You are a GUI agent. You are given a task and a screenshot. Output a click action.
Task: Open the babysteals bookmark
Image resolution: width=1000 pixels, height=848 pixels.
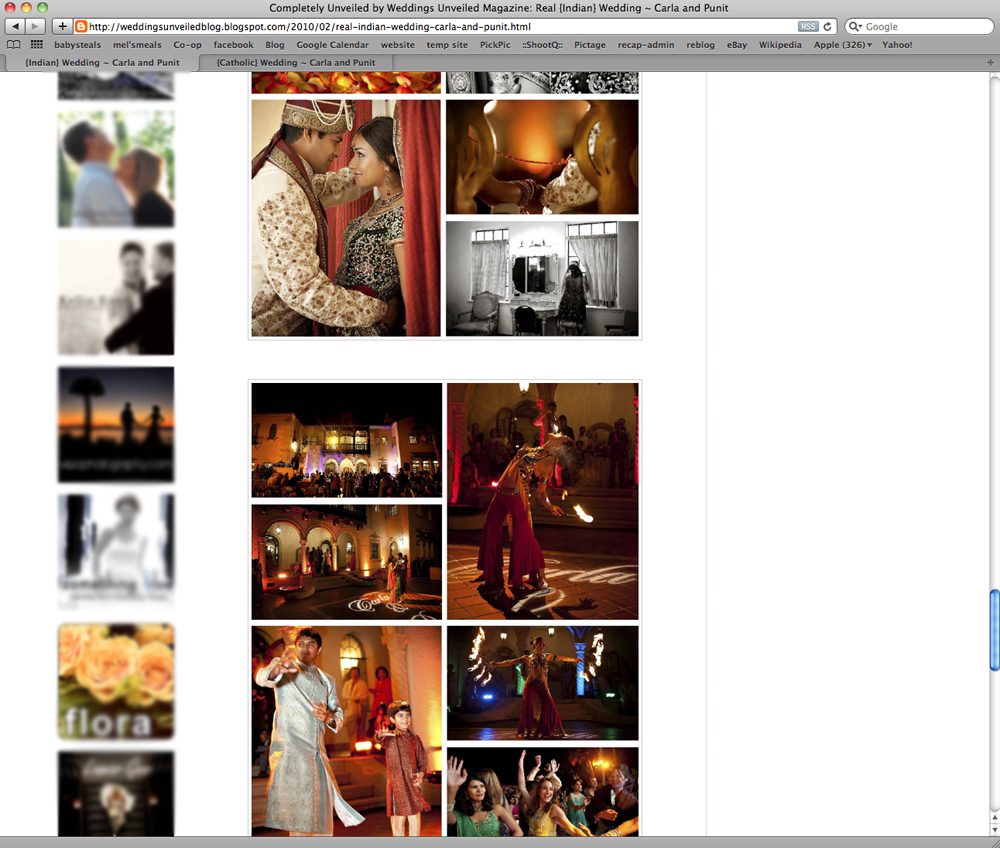click(x=77, y=45)
